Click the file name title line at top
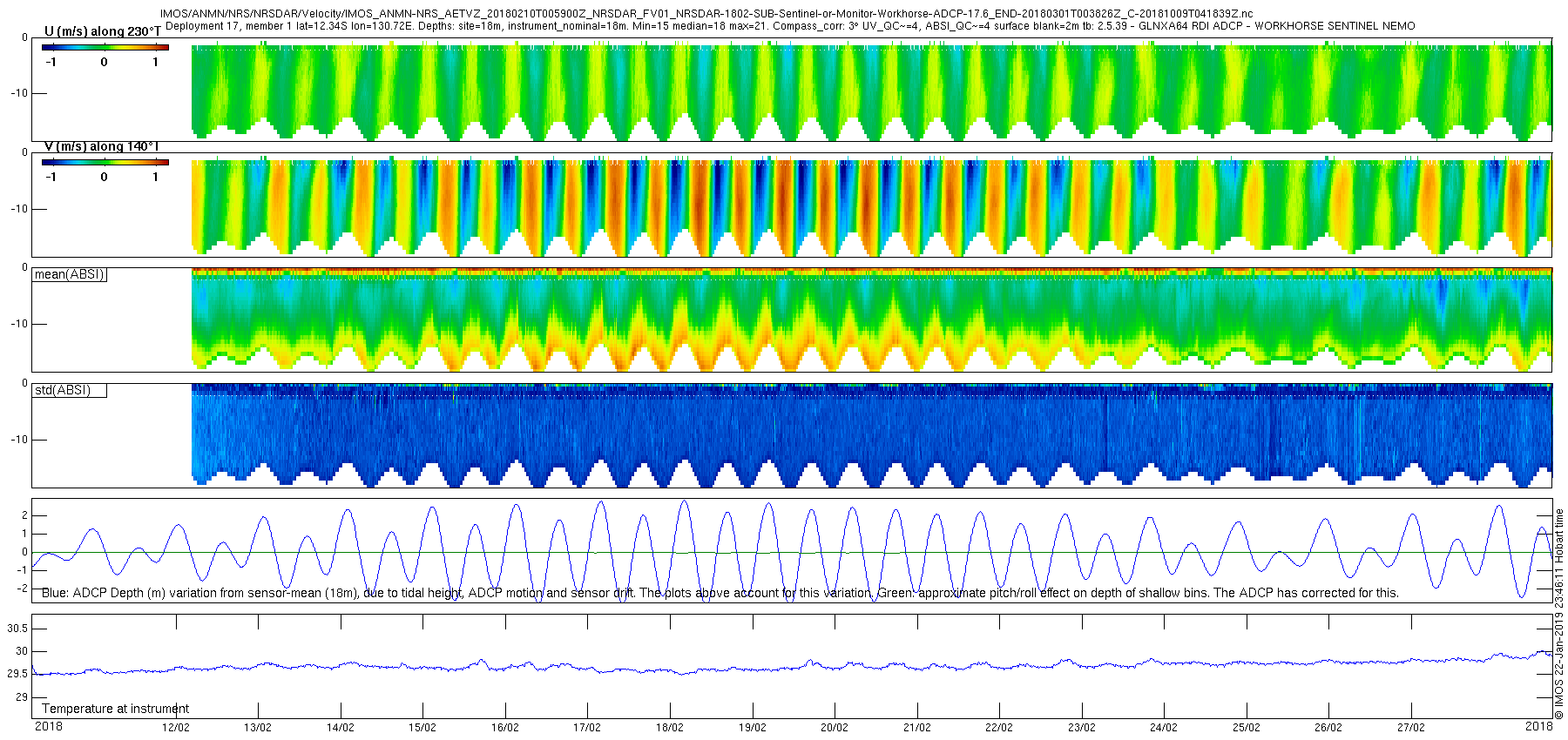The width and height of the screenshot is (1568, 740). point(706,14)
